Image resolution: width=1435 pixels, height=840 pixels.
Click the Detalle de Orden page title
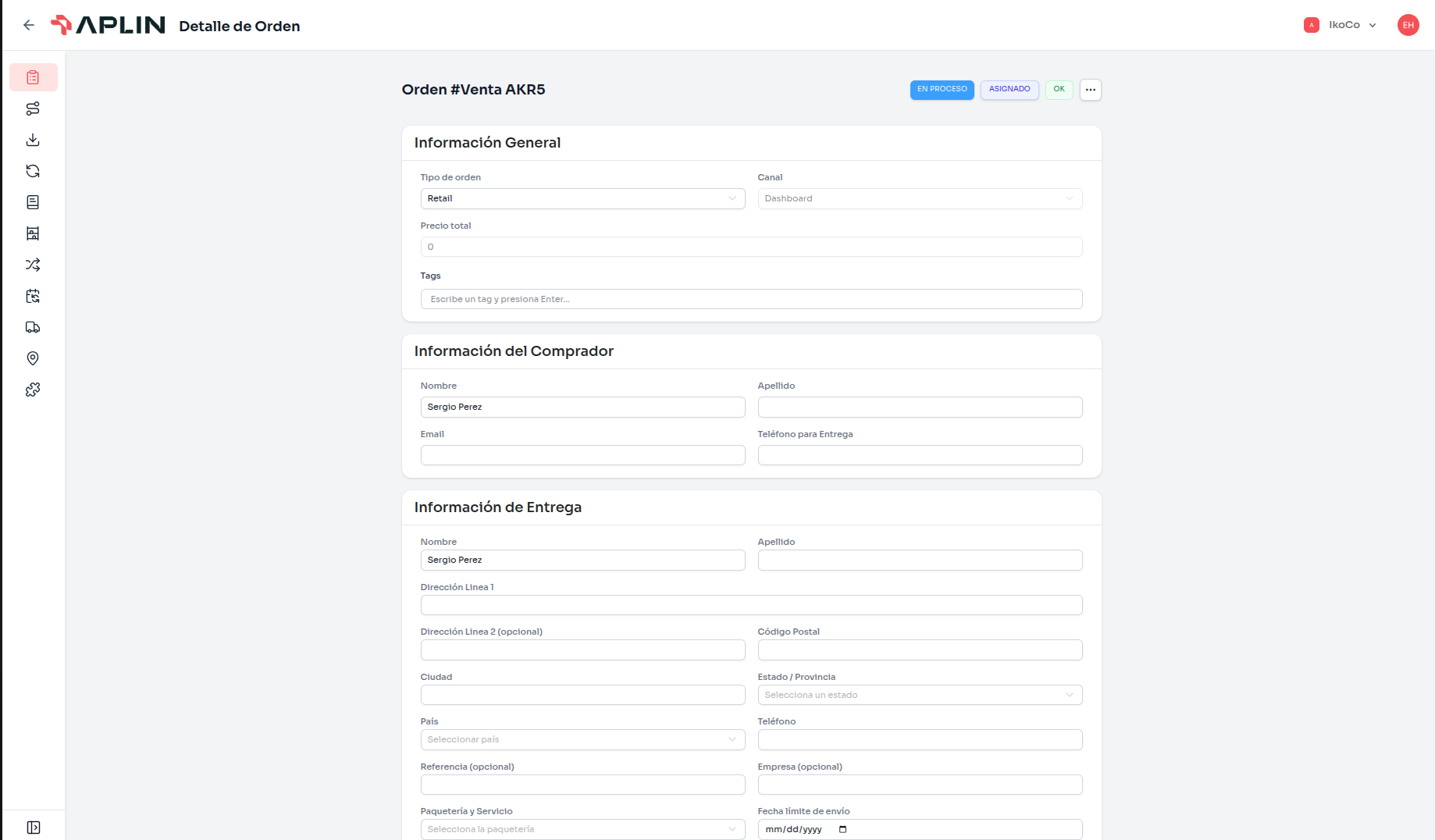point(240,26)
